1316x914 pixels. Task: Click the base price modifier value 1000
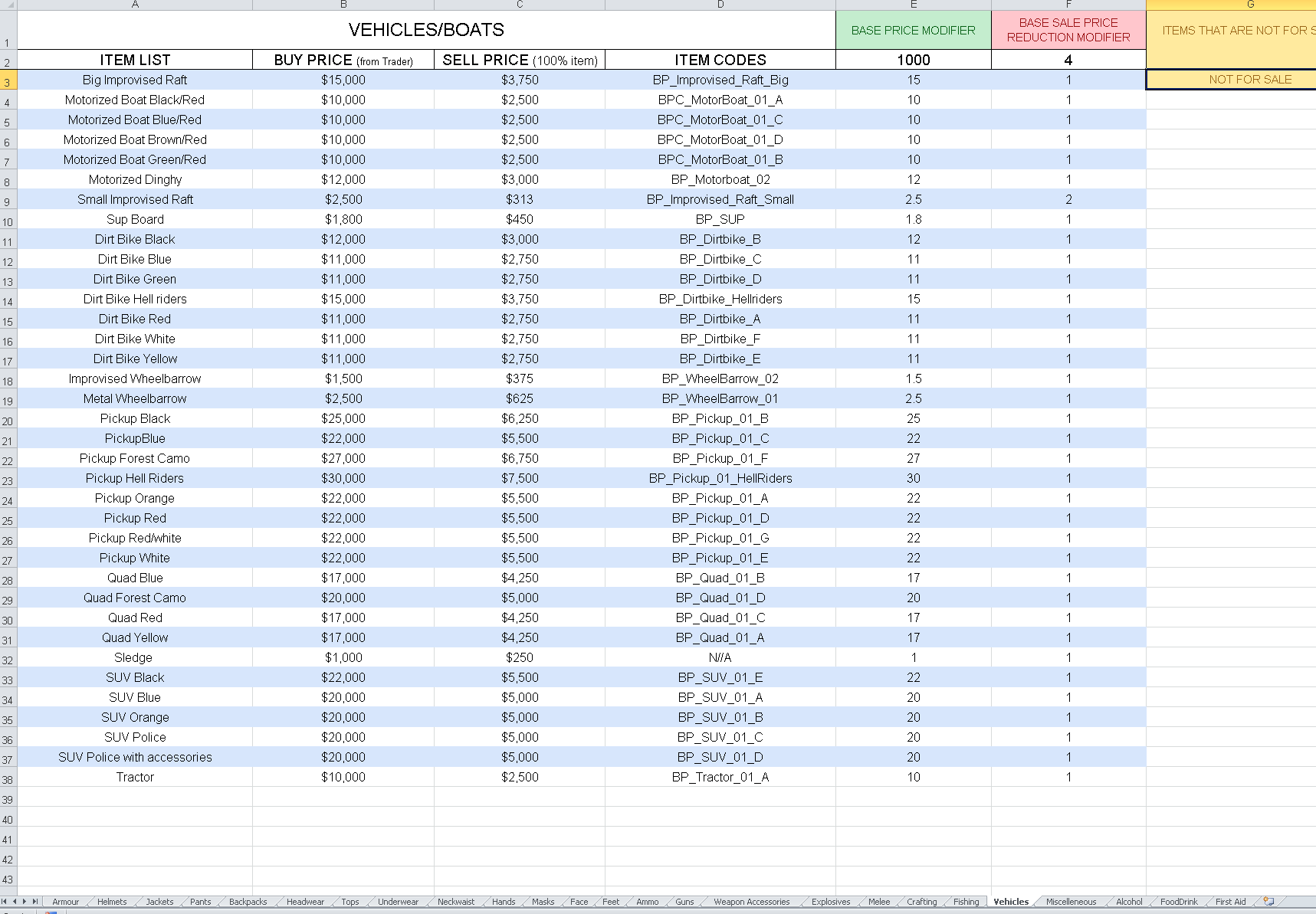[x=914, y=60]
